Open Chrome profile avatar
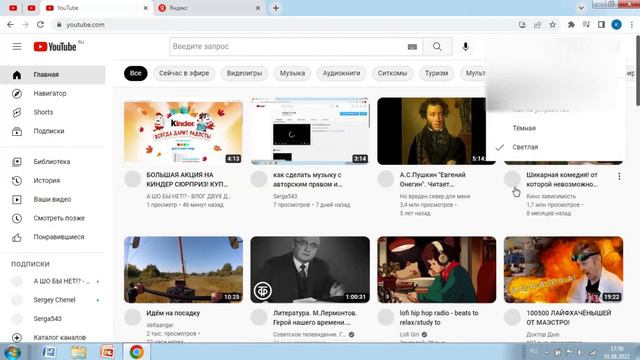 616,24
